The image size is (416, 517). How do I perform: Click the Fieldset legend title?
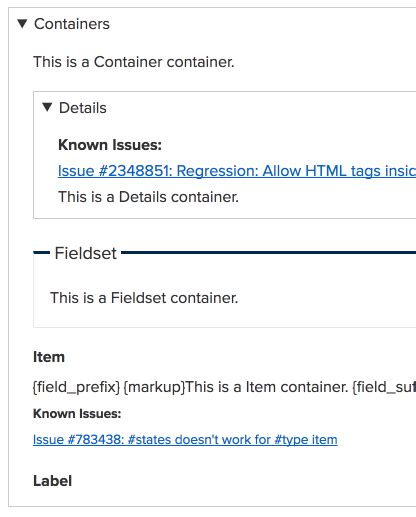86,253
